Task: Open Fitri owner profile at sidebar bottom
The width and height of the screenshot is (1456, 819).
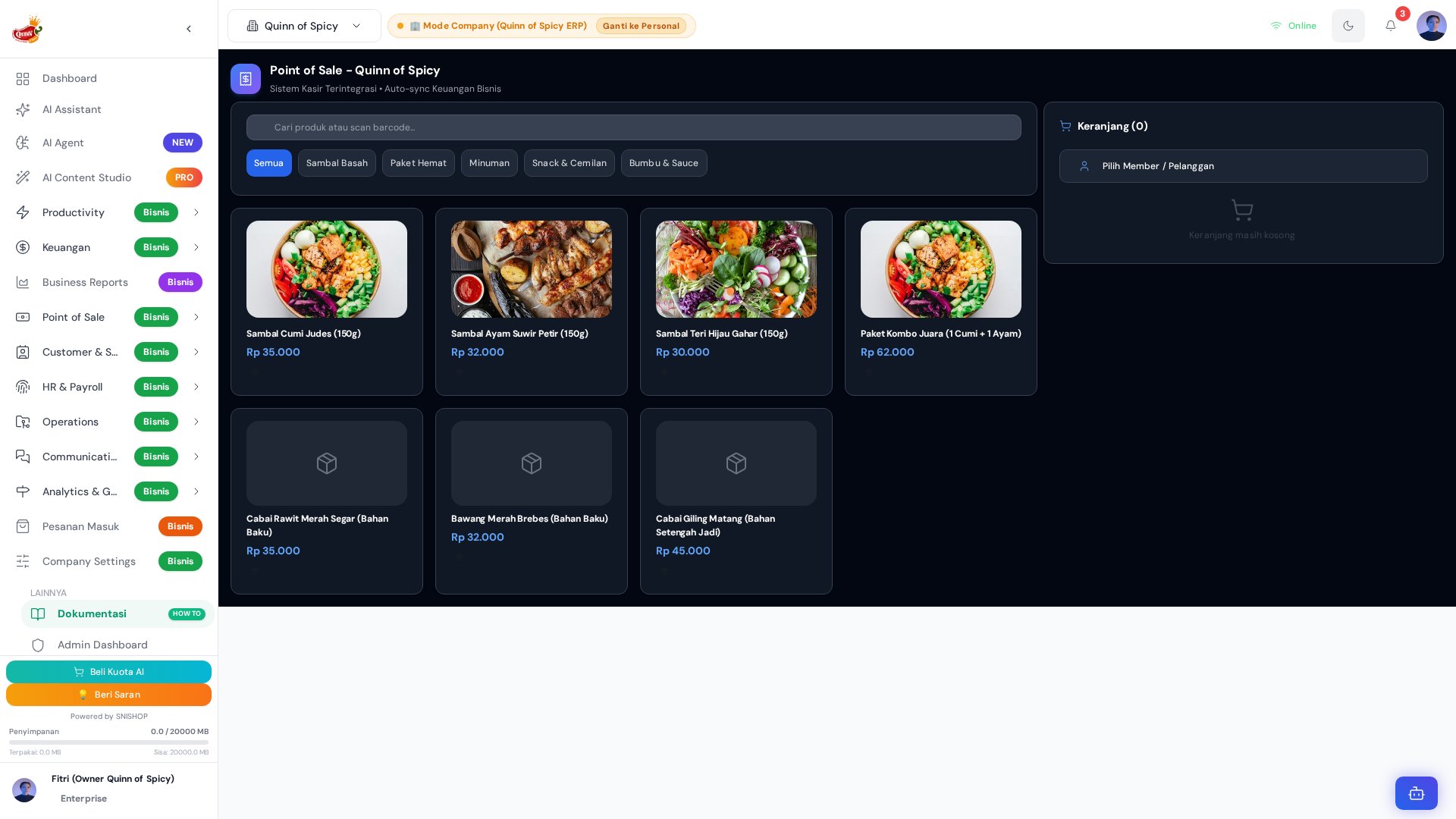Action: tap(108, 789)
